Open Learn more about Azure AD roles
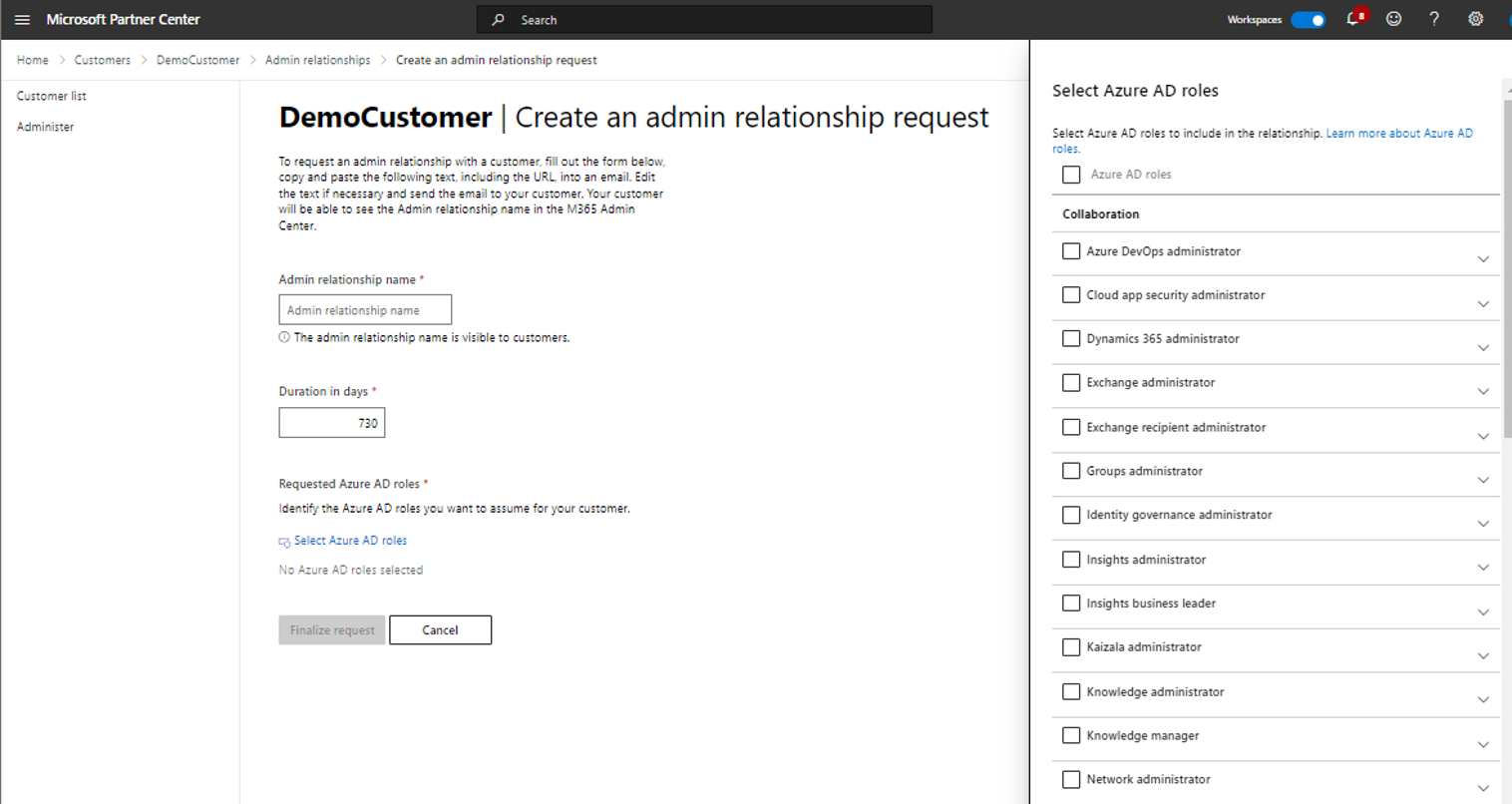Image resolution: width=1512 pixels, height=804 pixels. click(1399, 133)
